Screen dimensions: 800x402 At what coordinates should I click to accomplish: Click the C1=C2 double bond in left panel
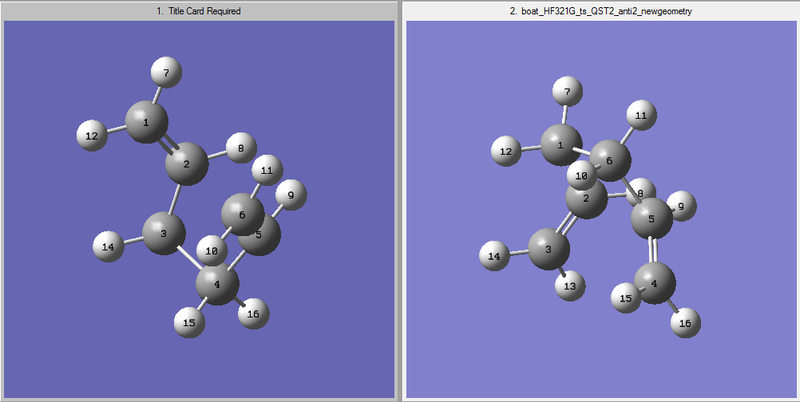[x=167, y=143]
